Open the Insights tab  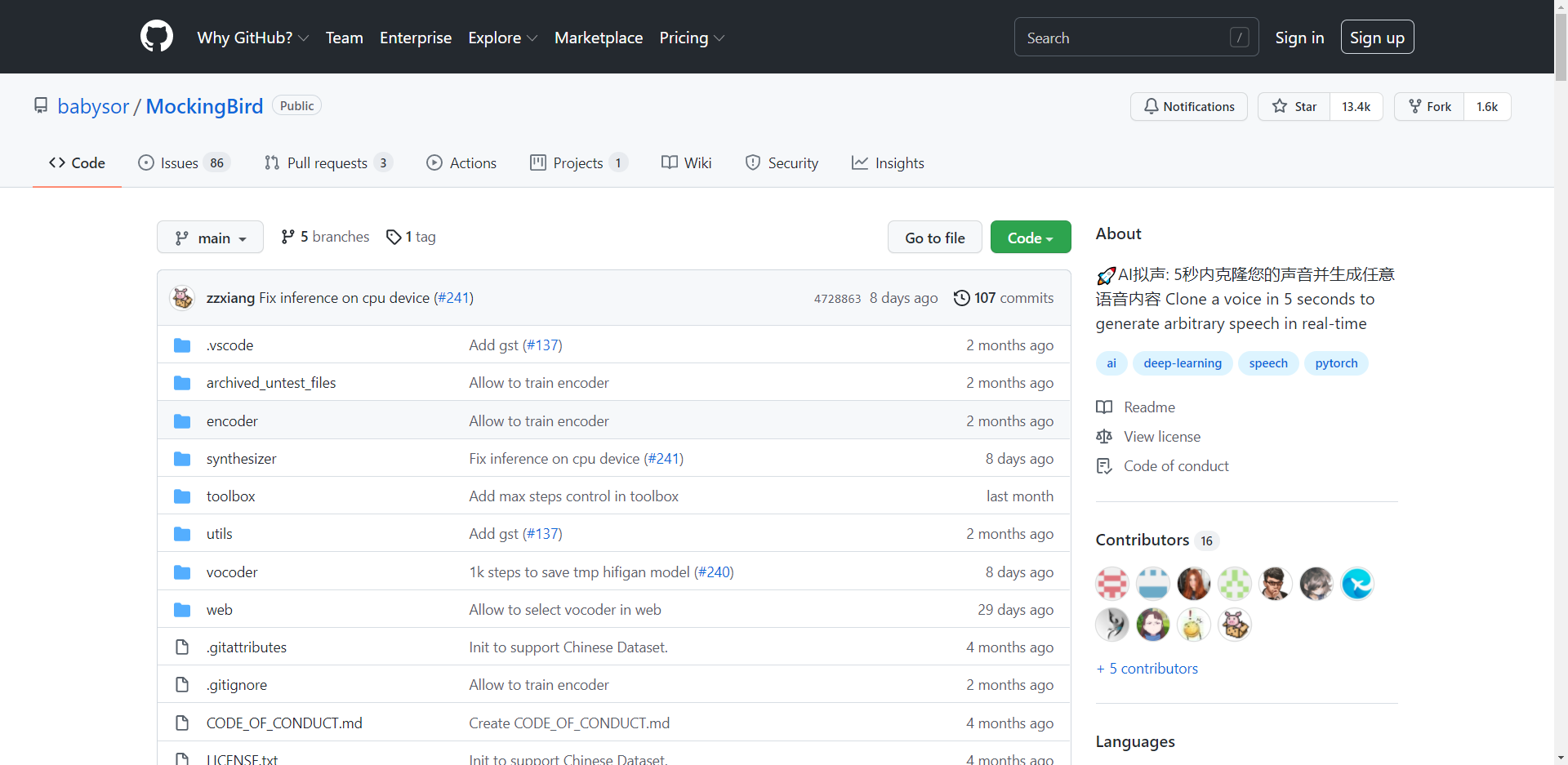click(x=888, y=163)
